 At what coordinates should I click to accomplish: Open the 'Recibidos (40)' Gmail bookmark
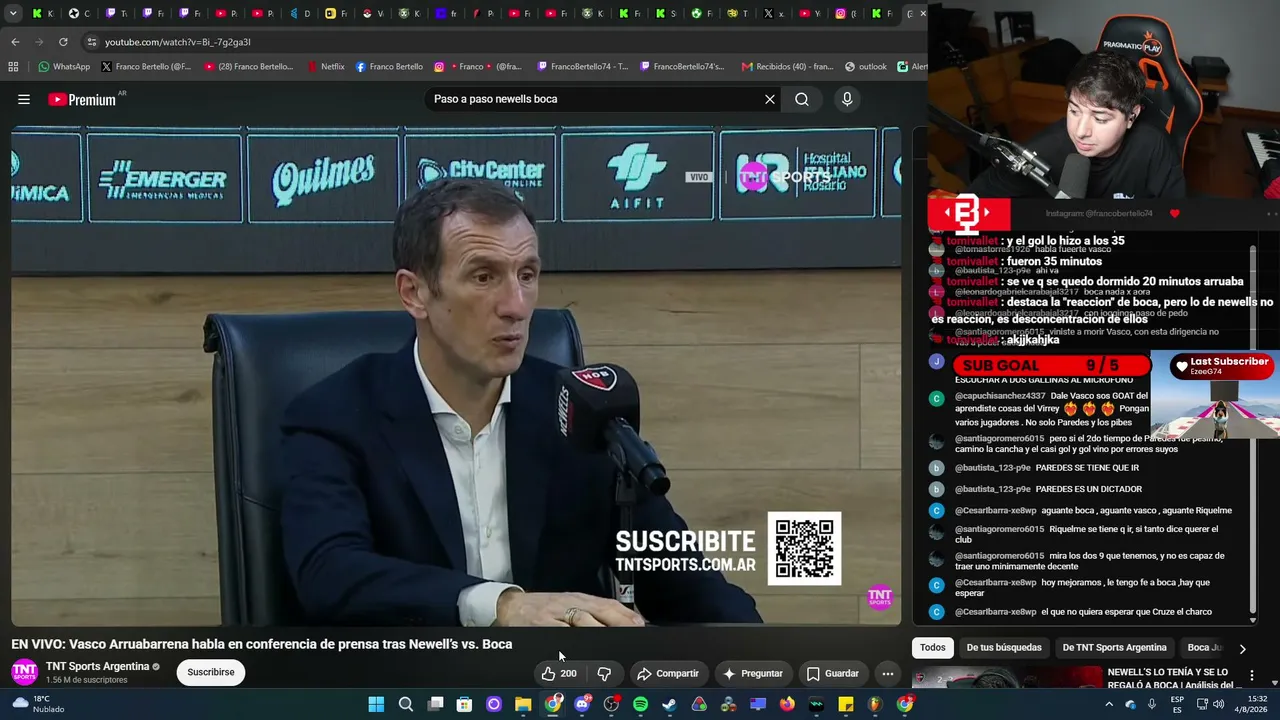(787, 67)
